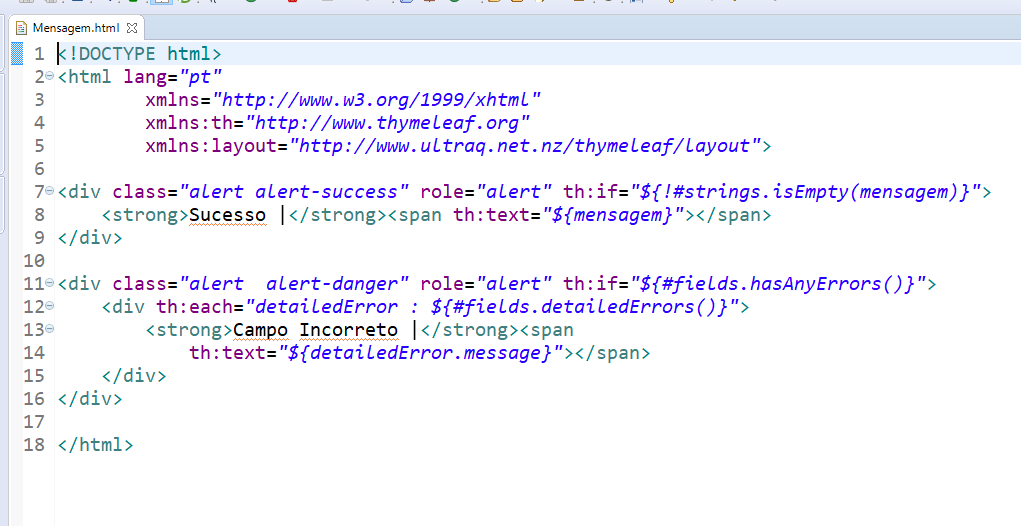The image size is (1021, 526).
Task: Select the Mensagem.html editor tab
Action: pyautogui.click(x=76, y=28)
